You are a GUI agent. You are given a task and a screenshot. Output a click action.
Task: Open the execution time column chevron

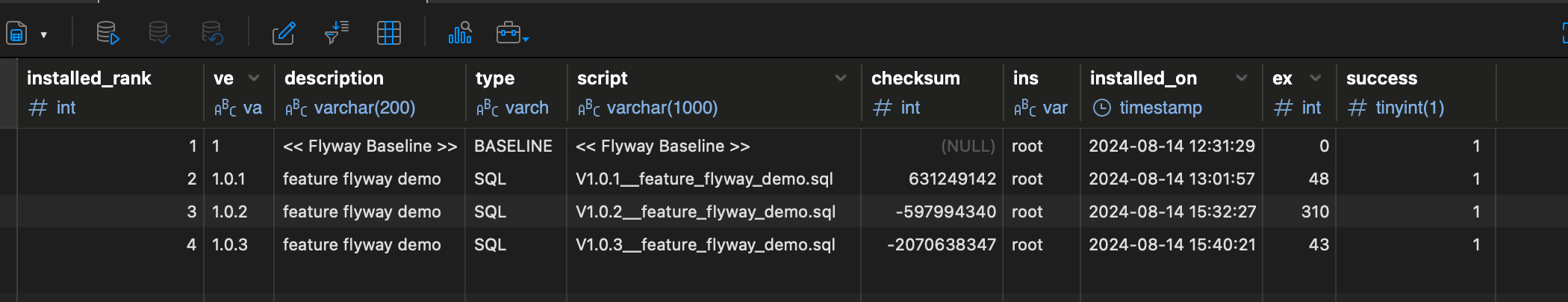[1316, 78]
